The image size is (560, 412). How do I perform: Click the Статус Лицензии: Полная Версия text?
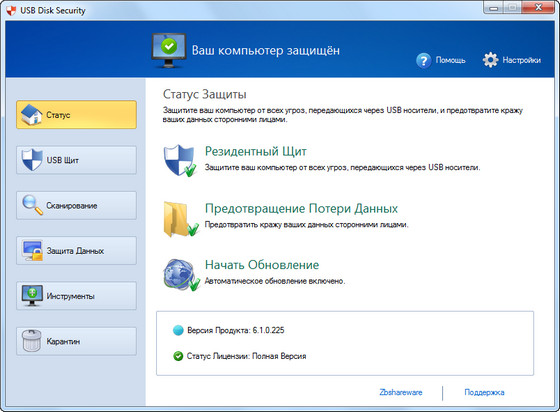point(246,356)
